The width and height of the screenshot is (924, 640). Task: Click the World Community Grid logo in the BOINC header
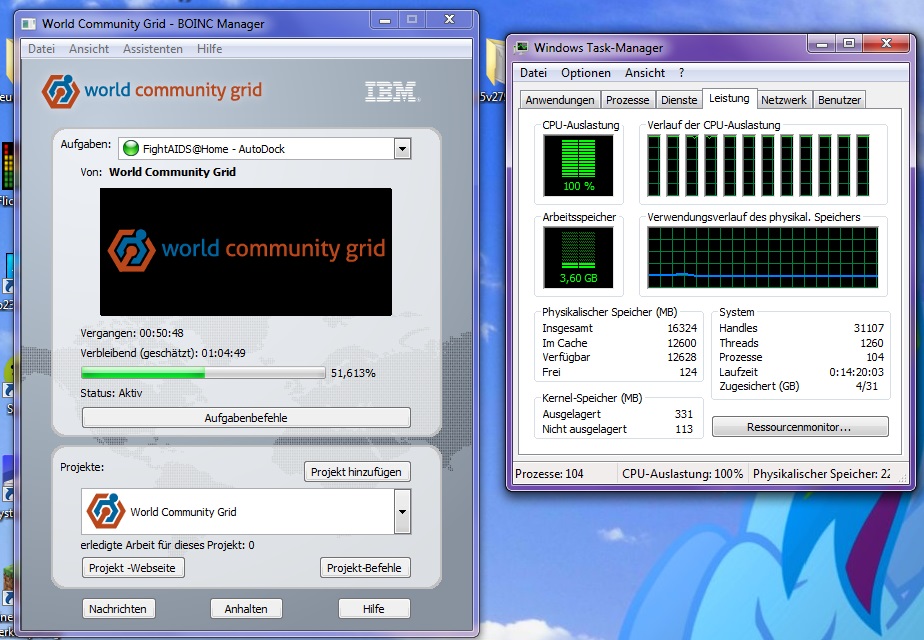[151, 91]
